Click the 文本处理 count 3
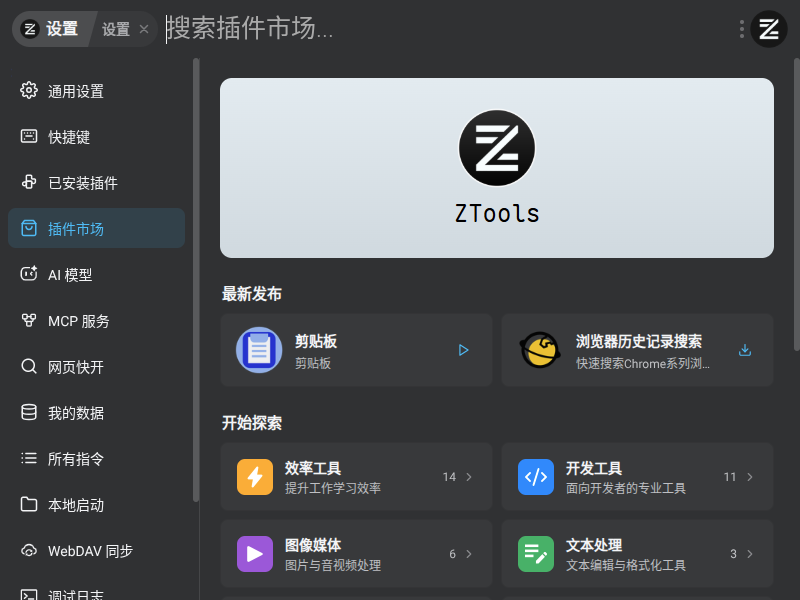The image size is (800, 600). tap(733, 554)
